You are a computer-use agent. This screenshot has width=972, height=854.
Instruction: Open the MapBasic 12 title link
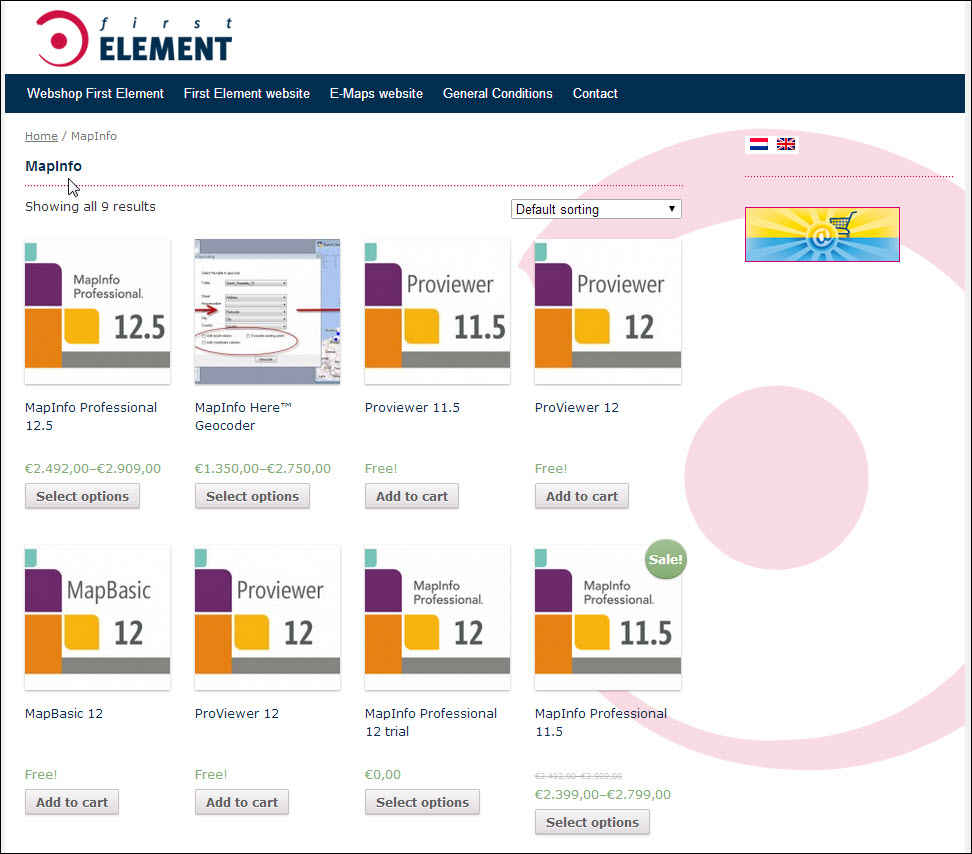coord(64,713)
